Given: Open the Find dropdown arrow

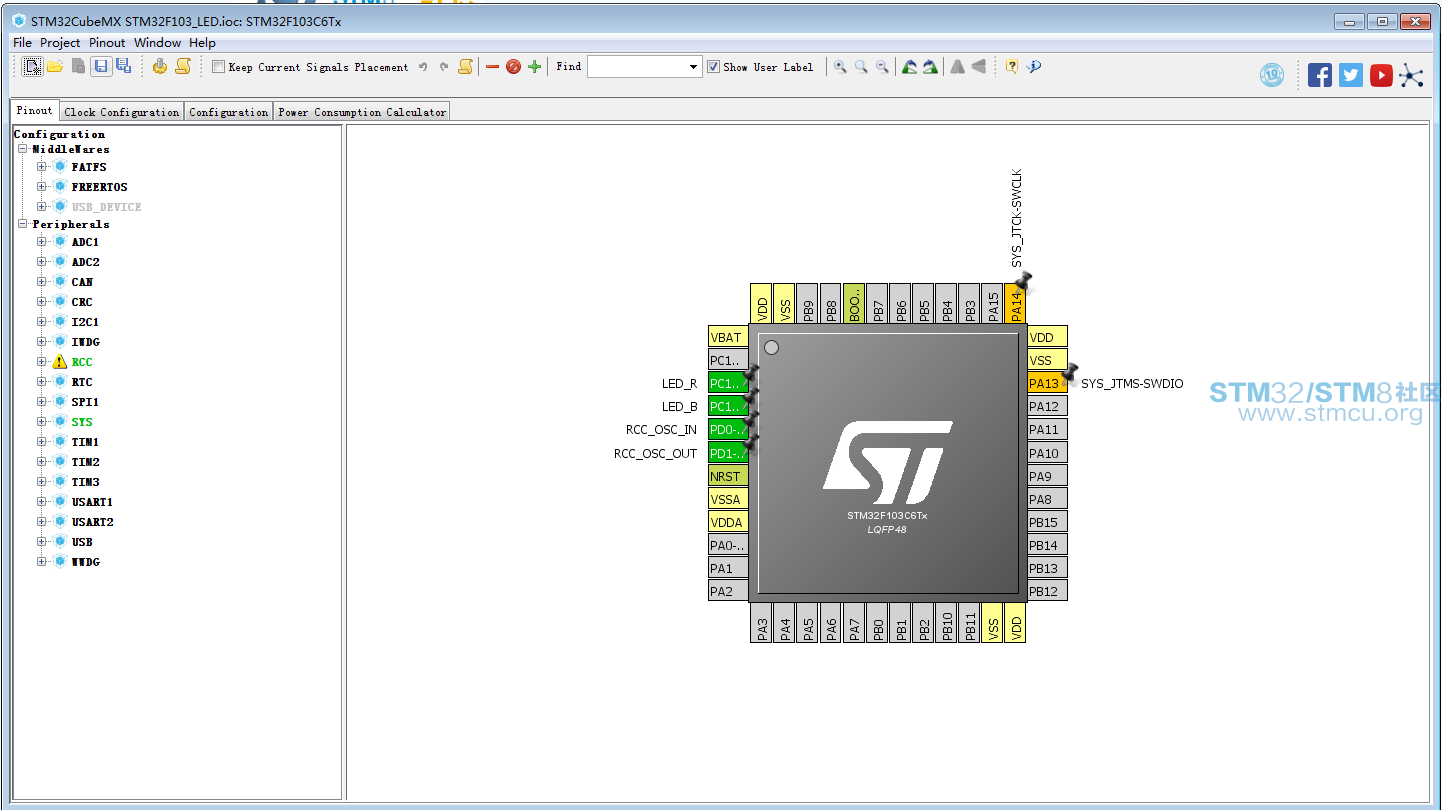Looking at the screenshot, I should point(694,67).
